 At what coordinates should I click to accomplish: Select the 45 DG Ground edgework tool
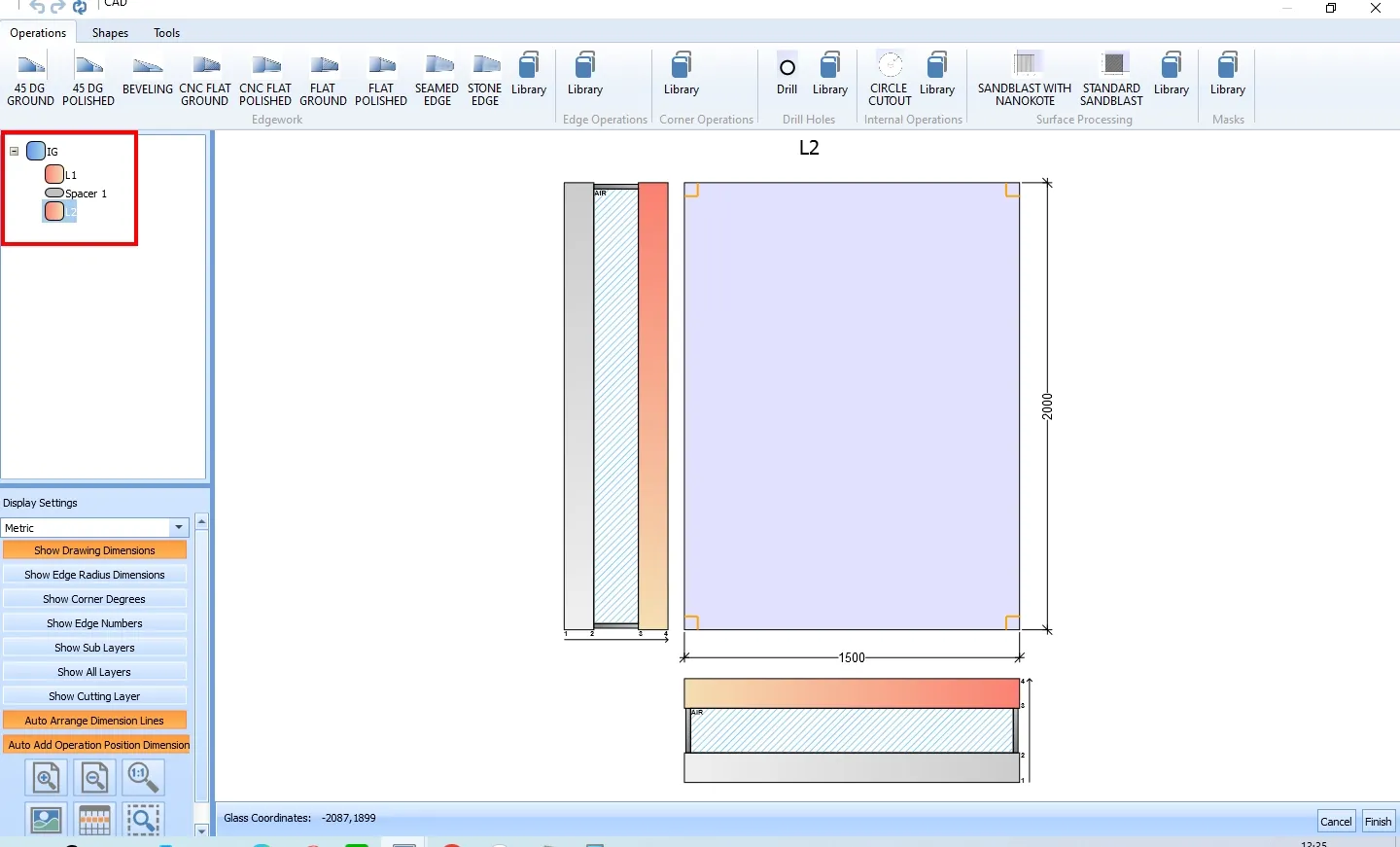coord(31,80)
